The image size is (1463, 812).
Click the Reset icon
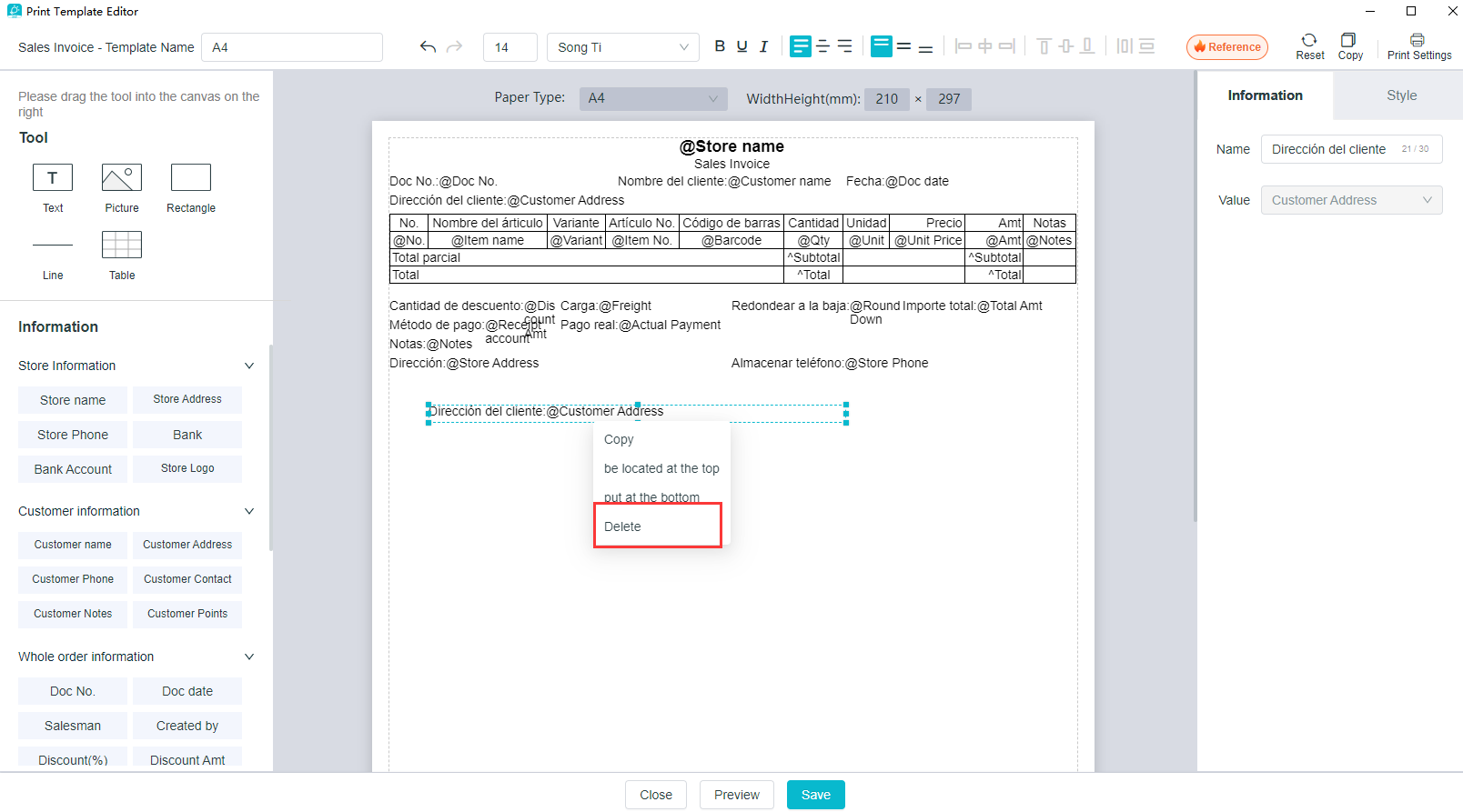pos(1309,46)
